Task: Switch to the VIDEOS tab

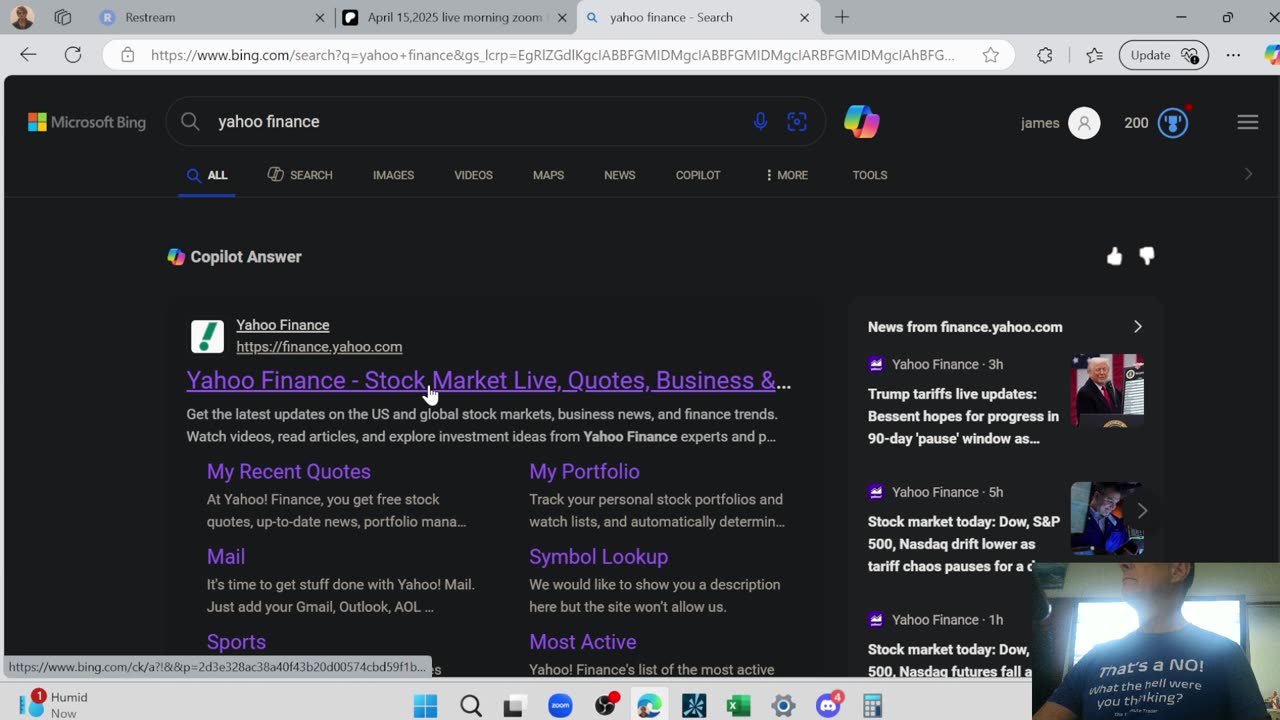Action: [x=473, y=175]
